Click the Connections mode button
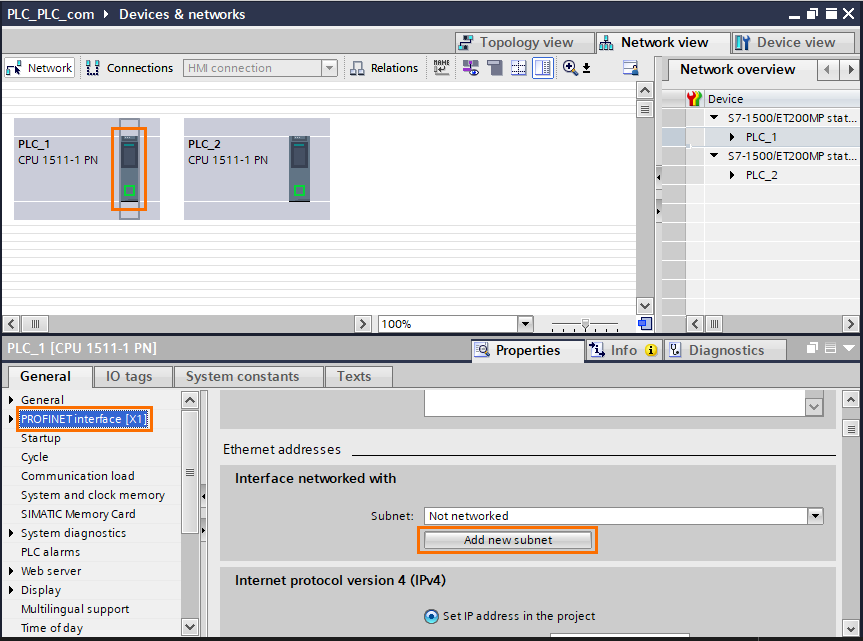 (x=130, y=68)
